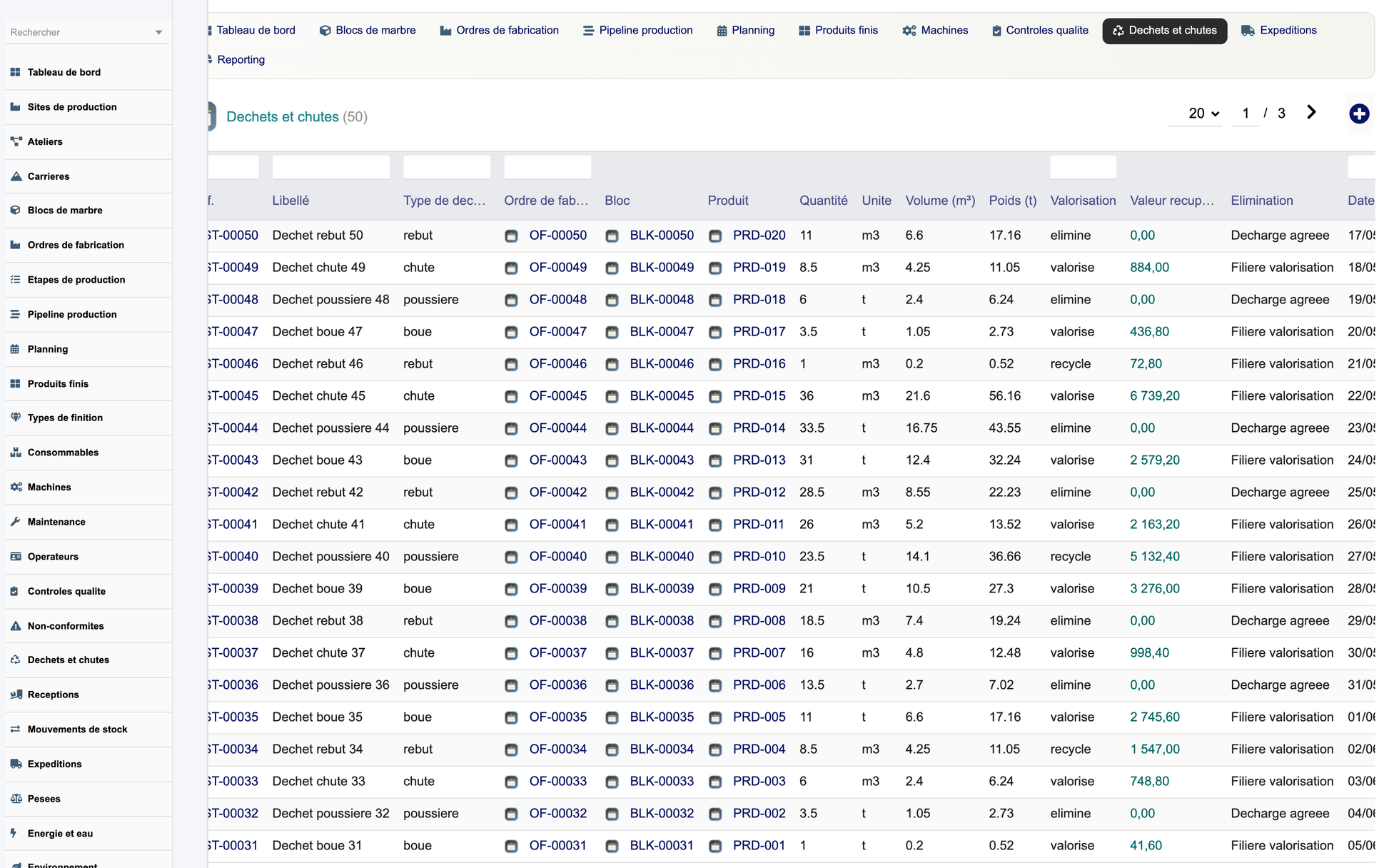Open Dechets et chutes in the sidebar
The width and height of the screenshot is (1389, 868).
click(x=69, y=660)
